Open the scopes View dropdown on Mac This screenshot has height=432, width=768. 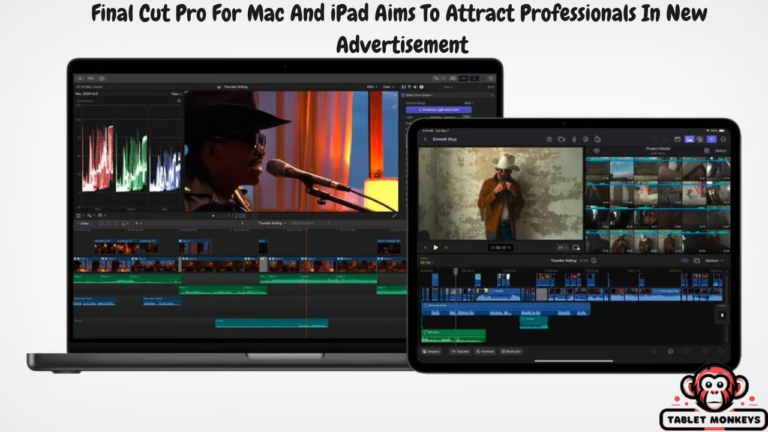pos(175,94)
